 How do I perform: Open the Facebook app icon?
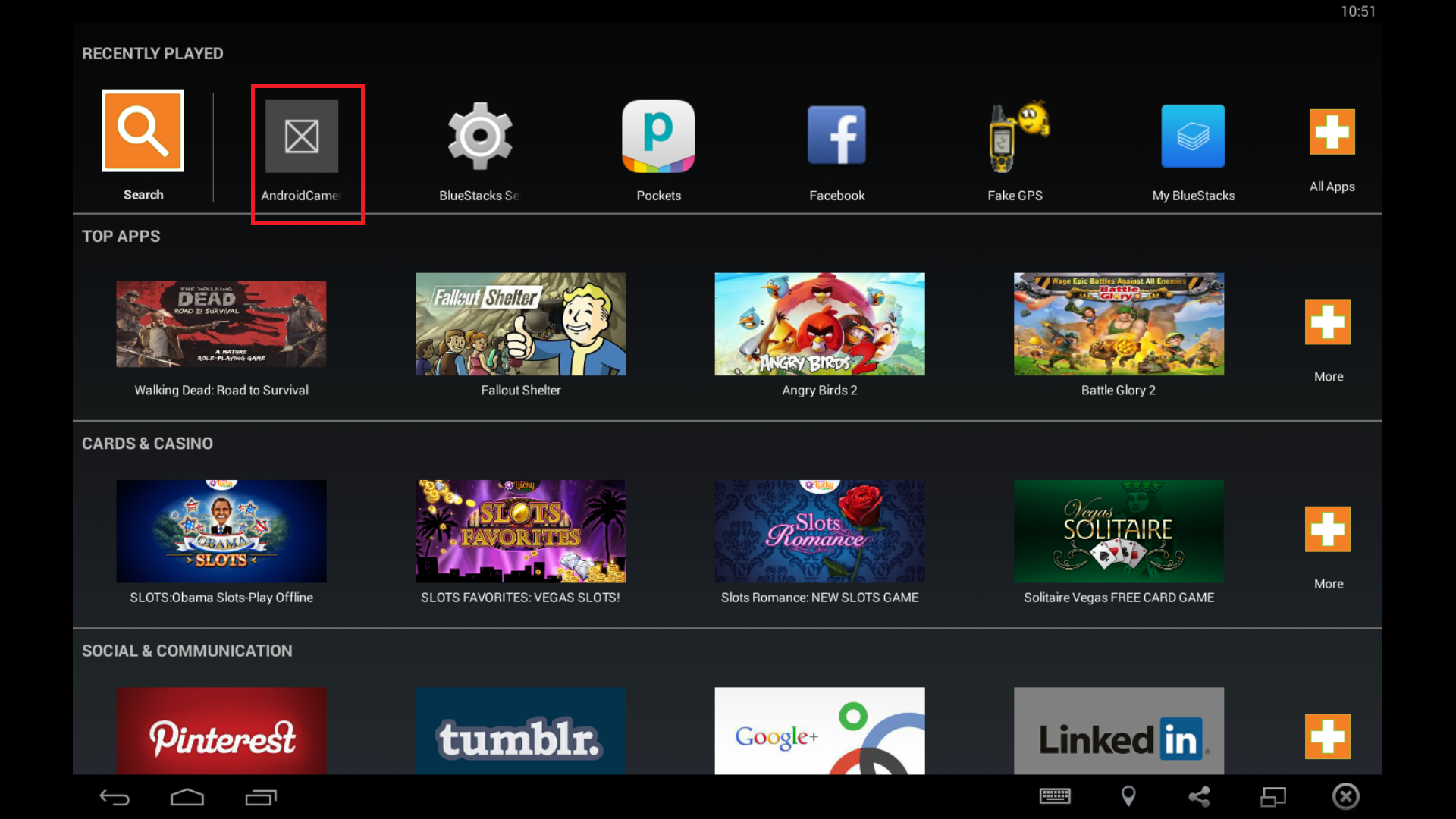coord(836,135)
